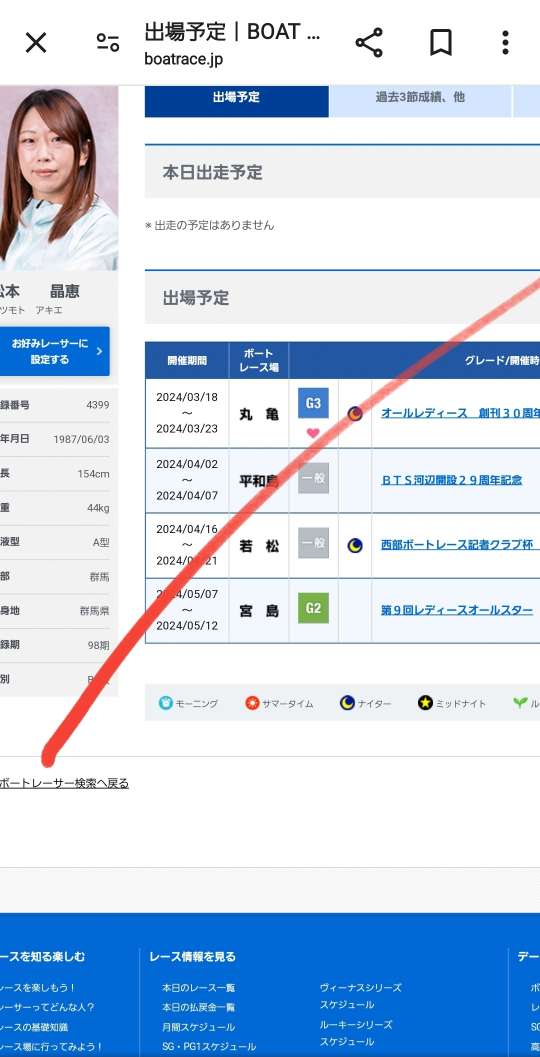The height and width of the screenshot is (1057, 540).
Task: Close the browser tab with X icon
Action: 36,43
